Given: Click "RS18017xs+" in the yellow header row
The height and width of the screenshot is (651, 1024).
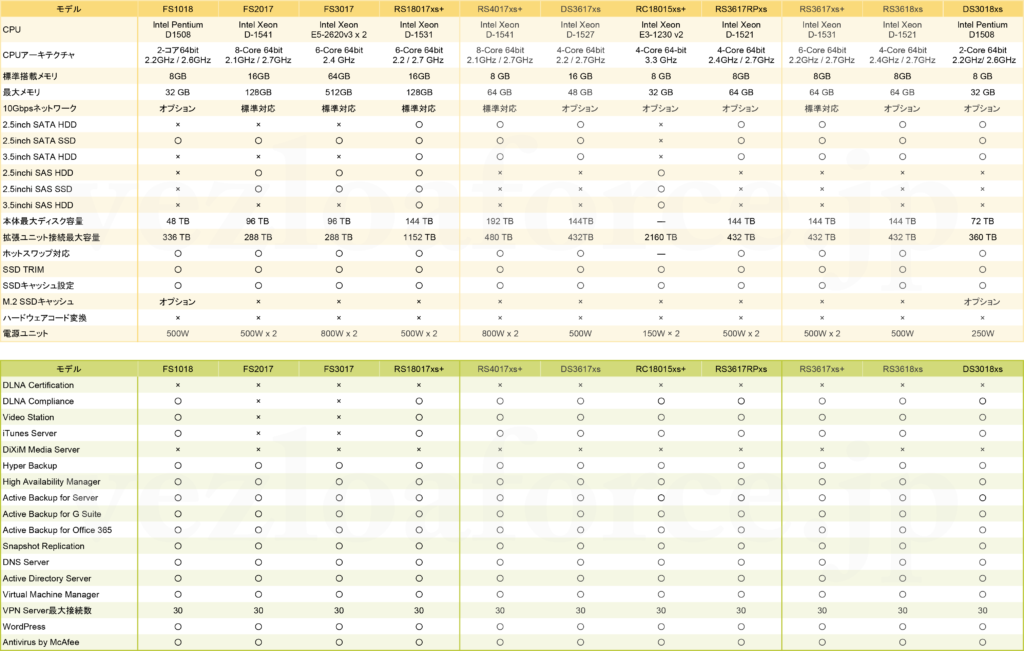Looking at the screenshot, I should coord(419,9).
